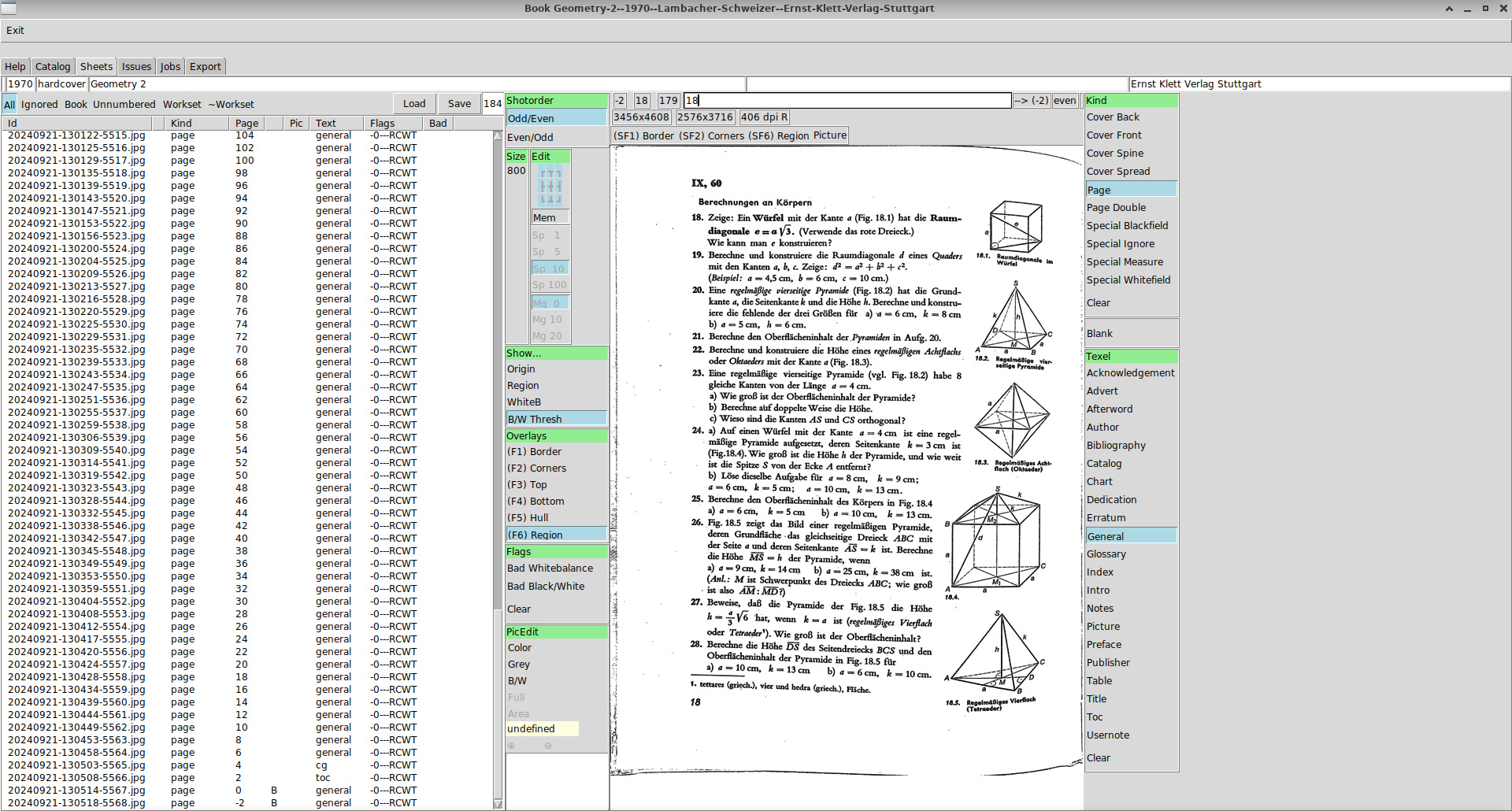Switch to the Sheets tab
Image resolution: width=1512 pixels, height=811 pixels.
96,67
